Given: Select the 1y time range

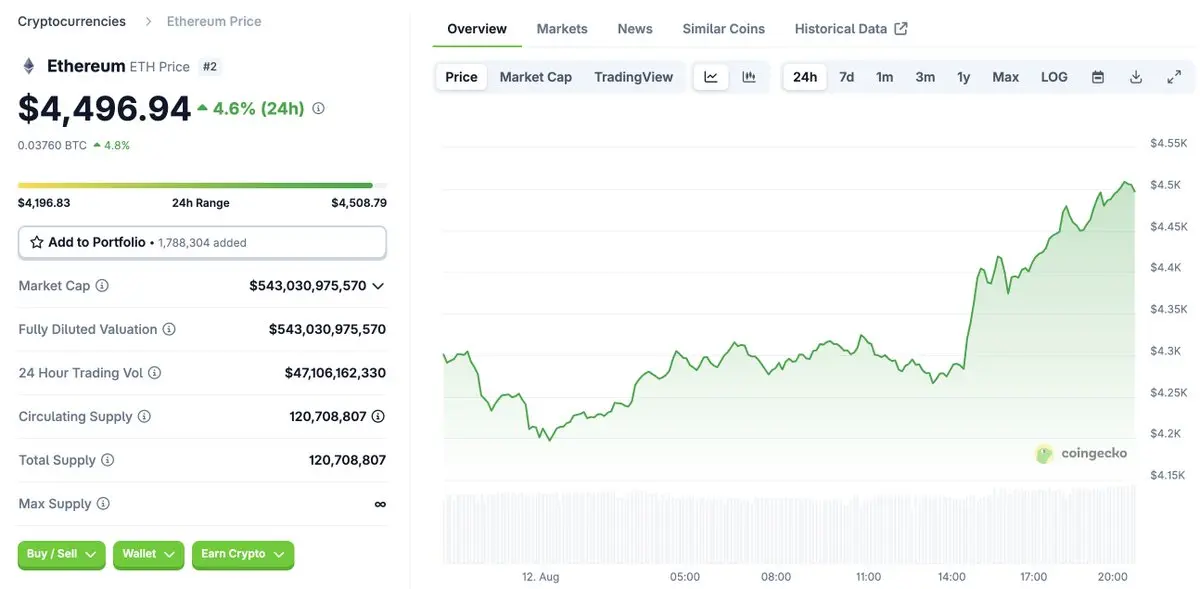Looking at the screenshot, I should (x=964, y=77).
